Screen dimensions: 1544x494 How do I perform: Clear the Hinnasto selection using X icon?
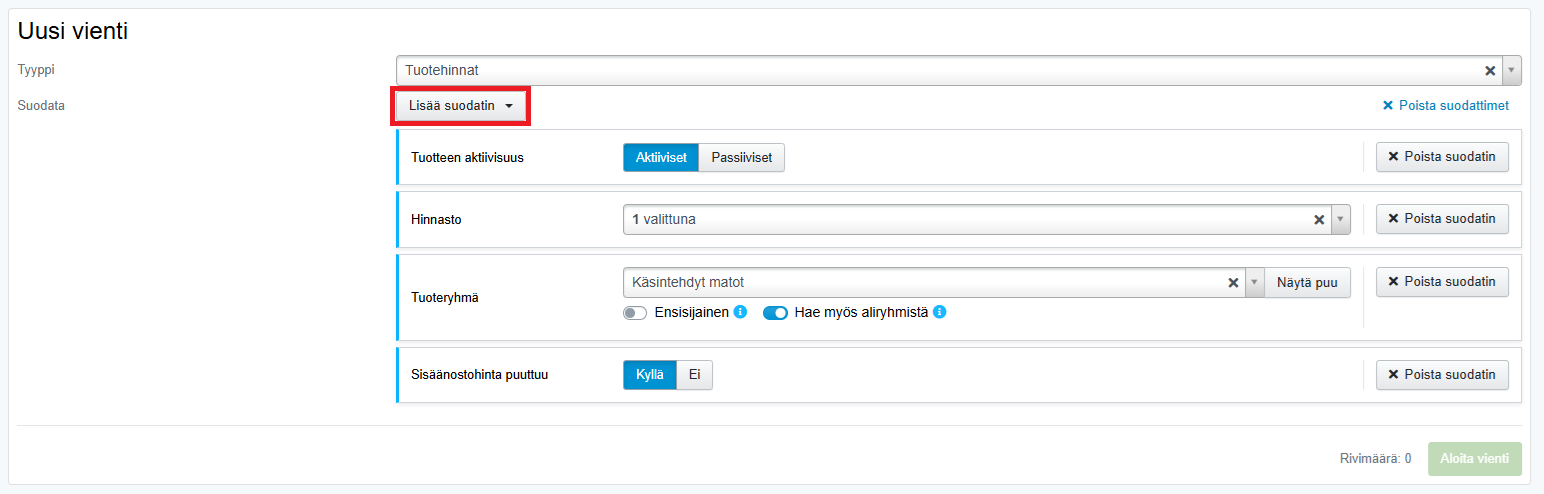(x=1318, y=219)
